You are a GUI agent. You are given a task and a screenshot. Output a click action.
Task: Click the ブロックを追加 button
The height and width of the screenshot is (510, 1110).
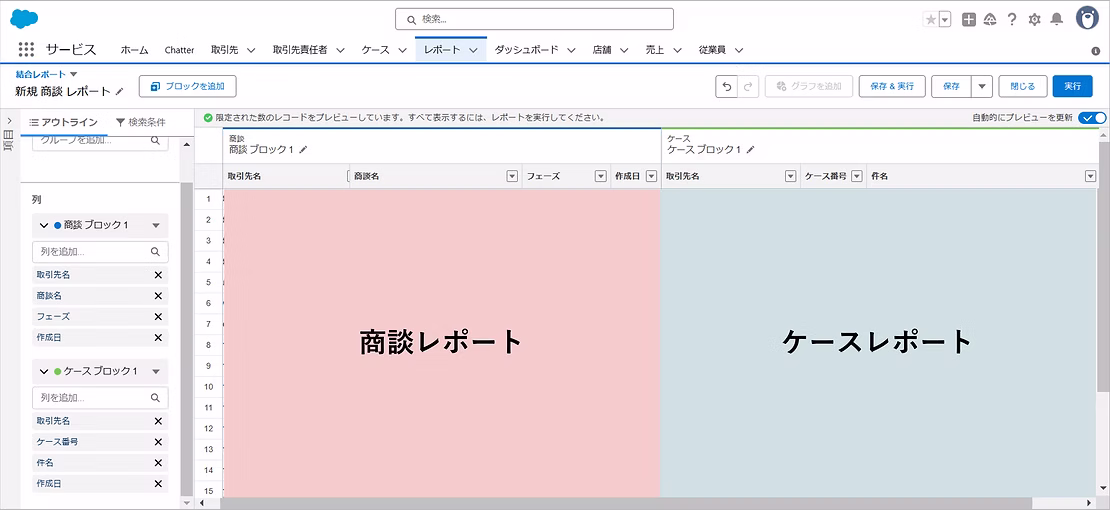tap(188, 86)
